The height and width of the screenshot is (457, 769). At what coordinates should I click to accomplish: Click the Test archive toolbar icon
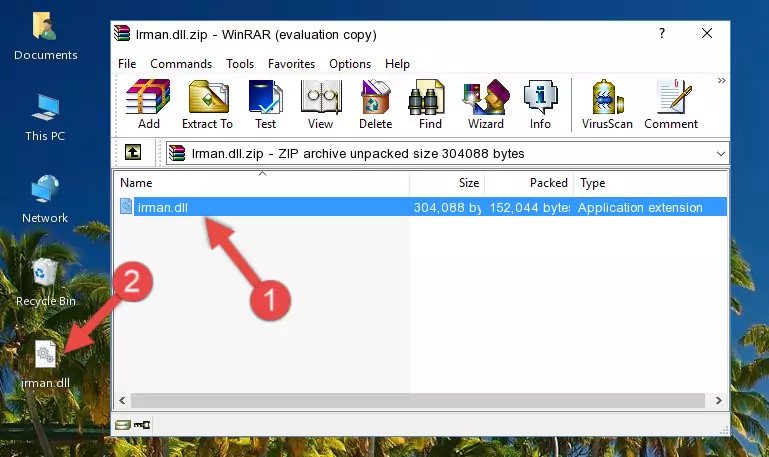(x=265, y=104)
